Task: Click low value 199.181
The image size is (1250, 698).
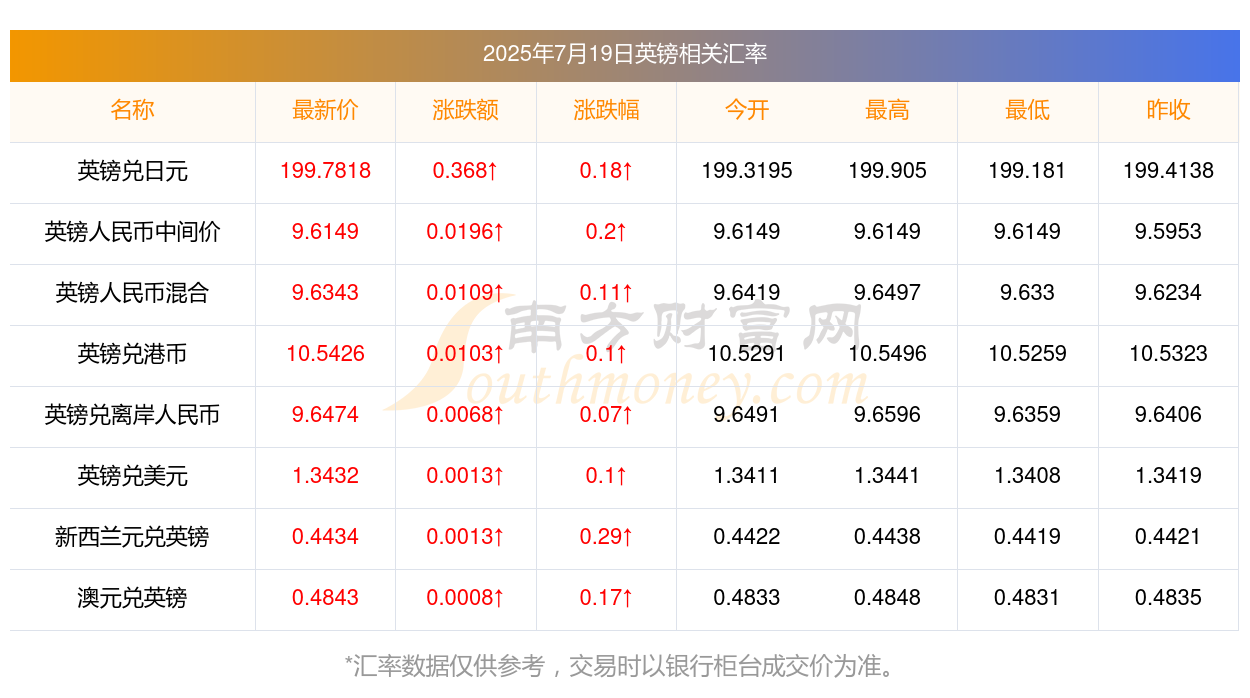Action: (x=1027, y=171)
